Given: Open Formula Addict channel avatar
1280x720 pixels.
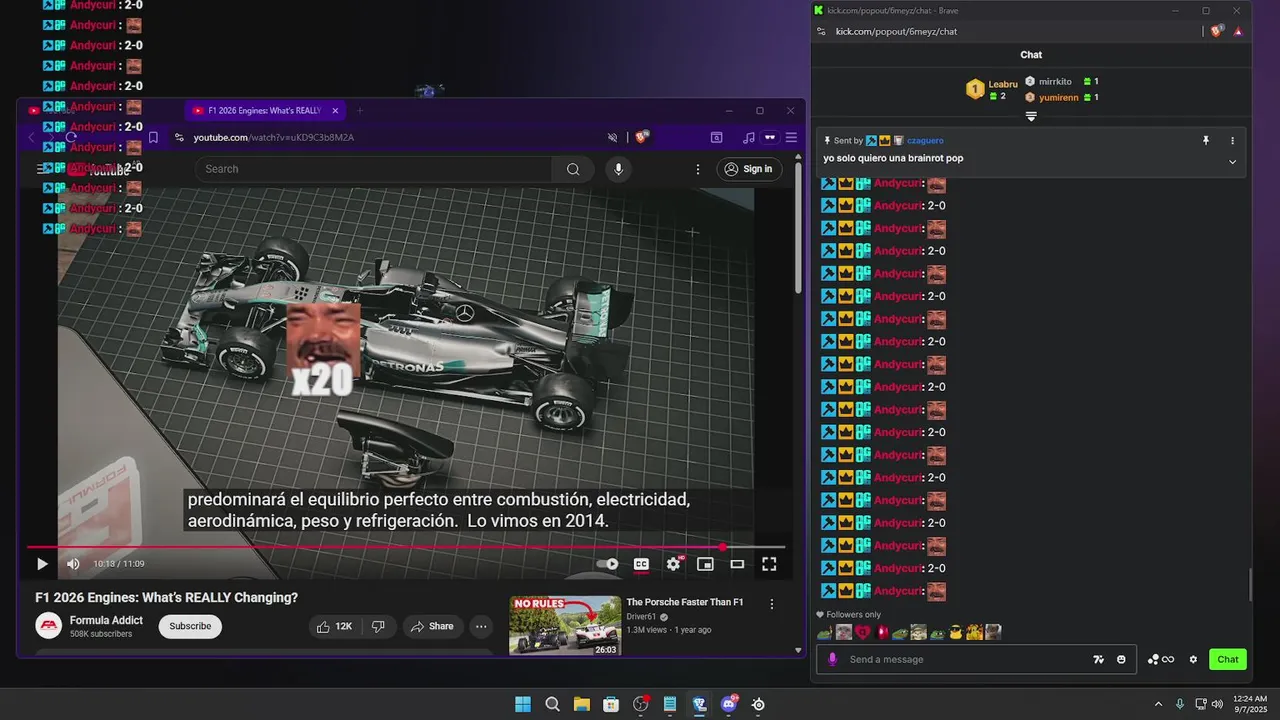Looking at the screenshot, I should coord(48,626).
